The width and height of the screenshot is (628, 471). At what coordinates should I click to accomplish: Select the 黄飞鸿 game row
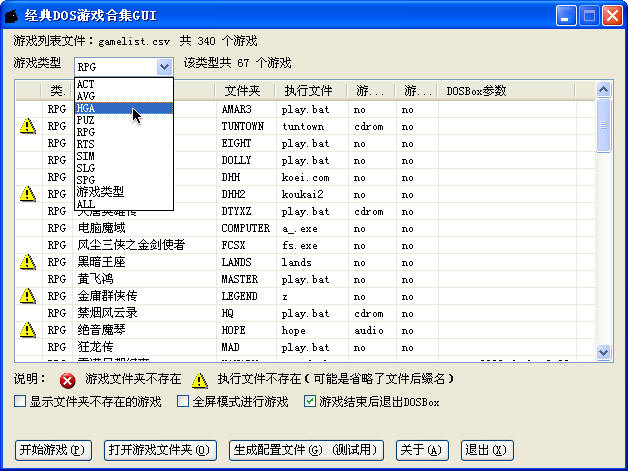point(305,279)
